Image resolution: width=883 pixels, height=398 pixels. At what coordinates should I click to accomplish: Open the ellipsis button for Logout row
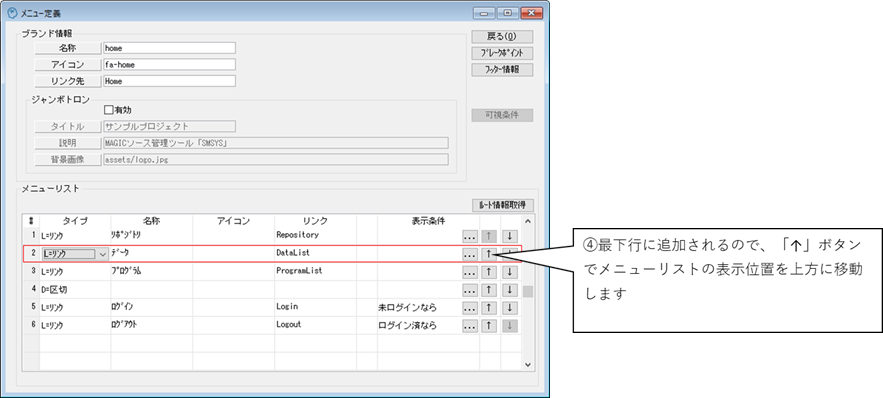(469, 326)
